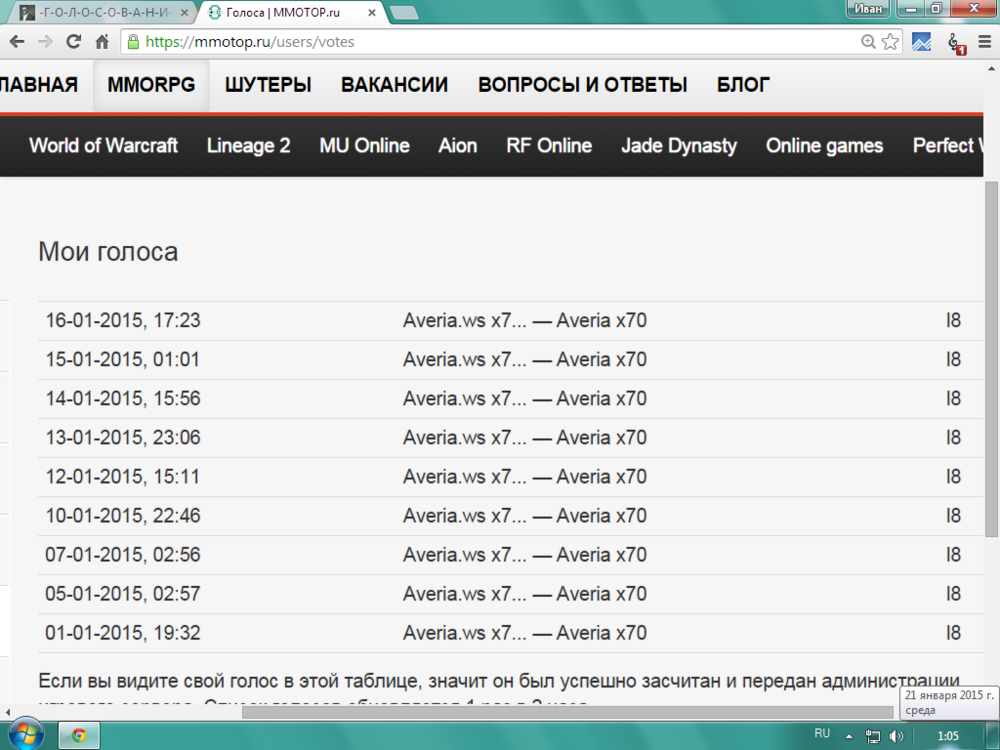
Task: Click the blue chart extension icon
Action: pyautogui.click(x=922, y=42)
